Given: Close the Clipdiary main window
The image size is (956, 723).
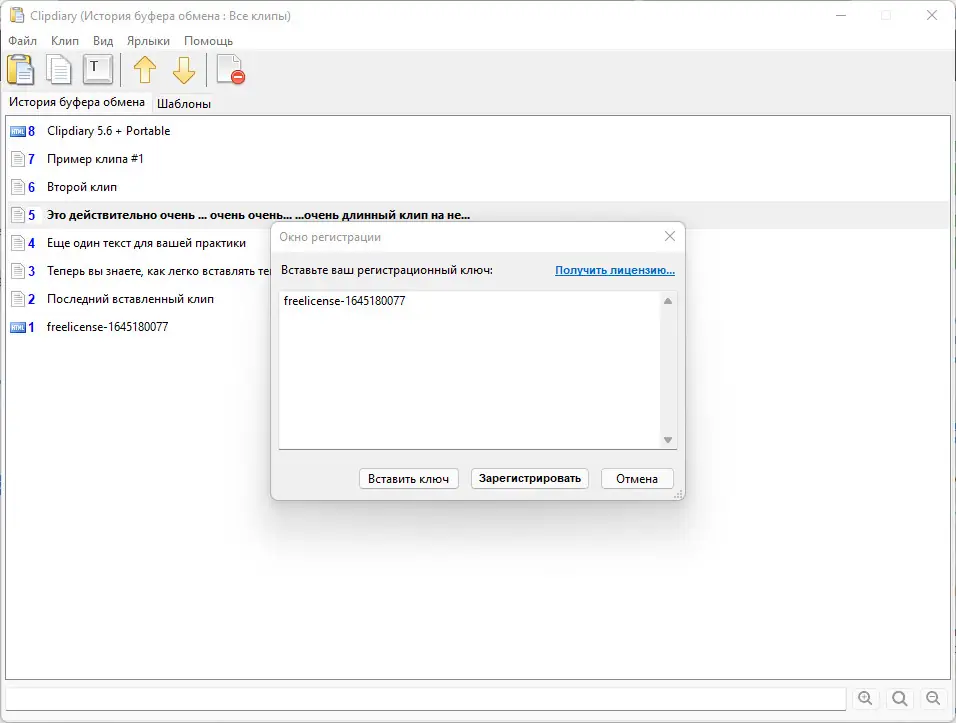Looking at the screenshot, I should (x=932, y=15).
